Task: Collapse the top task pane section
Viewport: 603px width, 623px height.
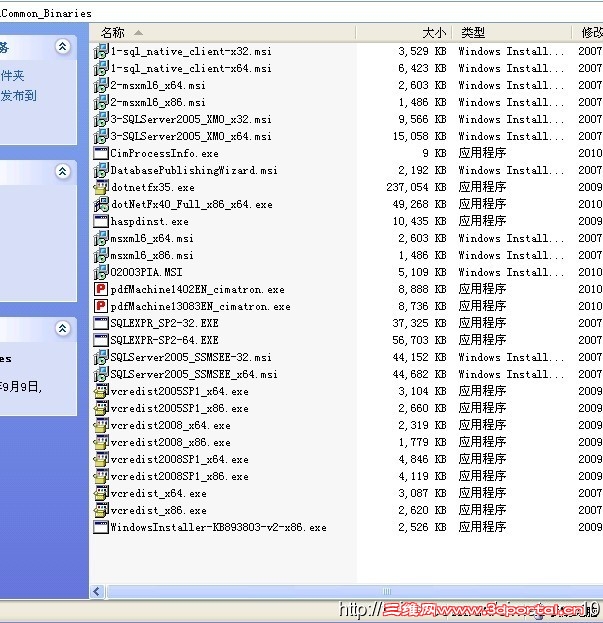Action: click(x=63, y=47)
